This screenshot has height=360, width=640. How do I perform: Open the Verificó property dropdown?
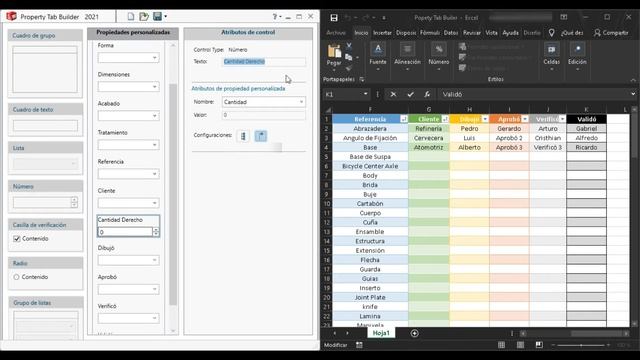tap(128, 318)
